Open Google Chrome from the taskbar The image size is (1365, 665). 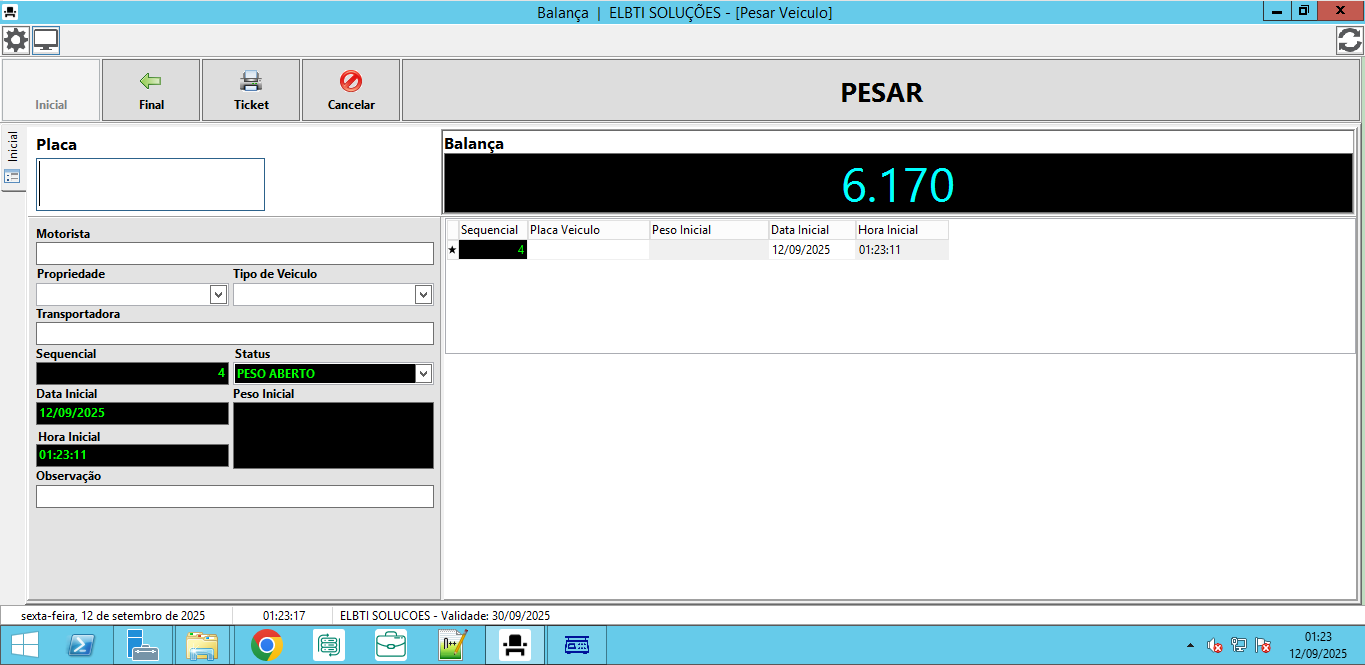click(x=266, y=646)
